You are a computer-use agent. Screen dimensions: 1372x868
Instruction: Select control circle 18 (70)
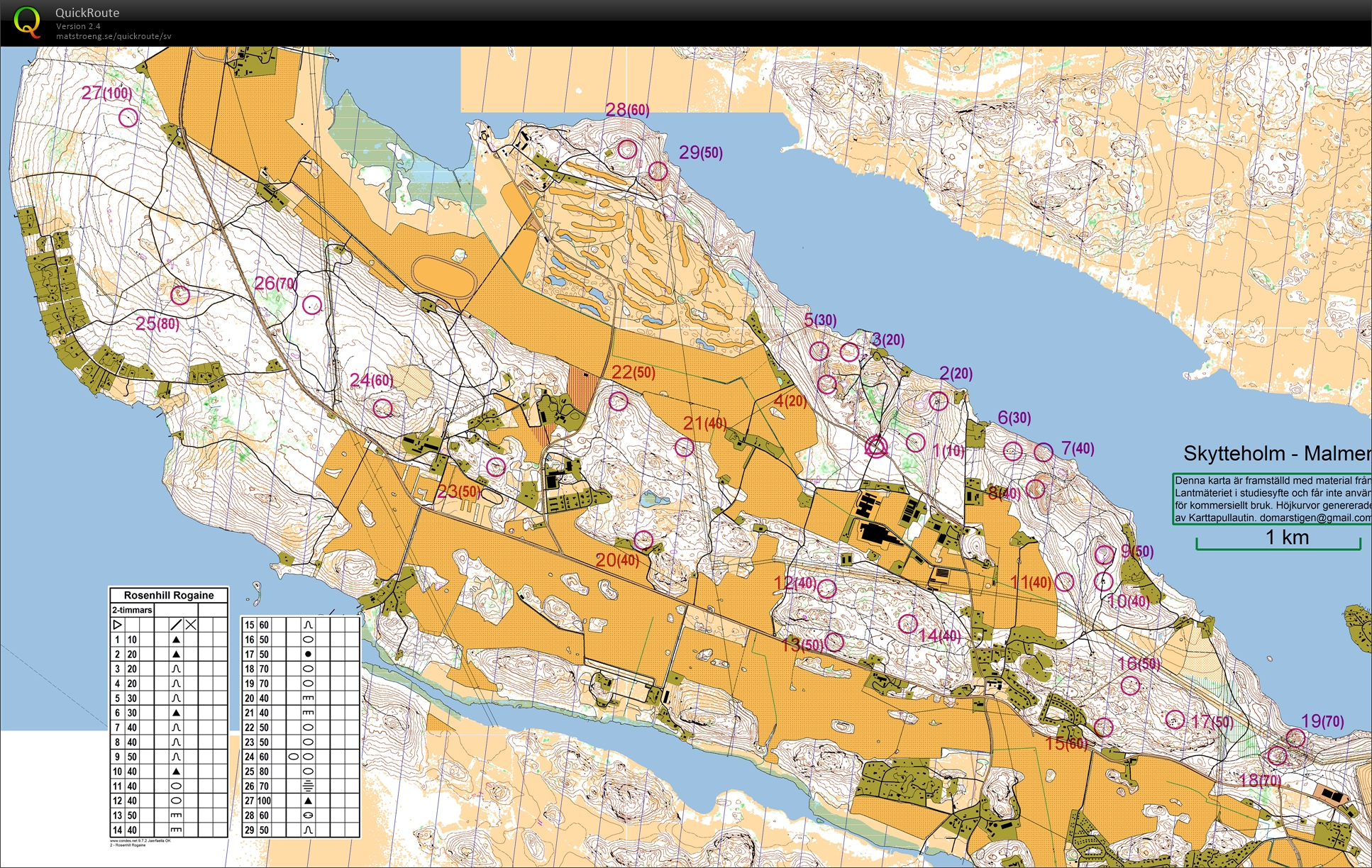[1277, 756]
